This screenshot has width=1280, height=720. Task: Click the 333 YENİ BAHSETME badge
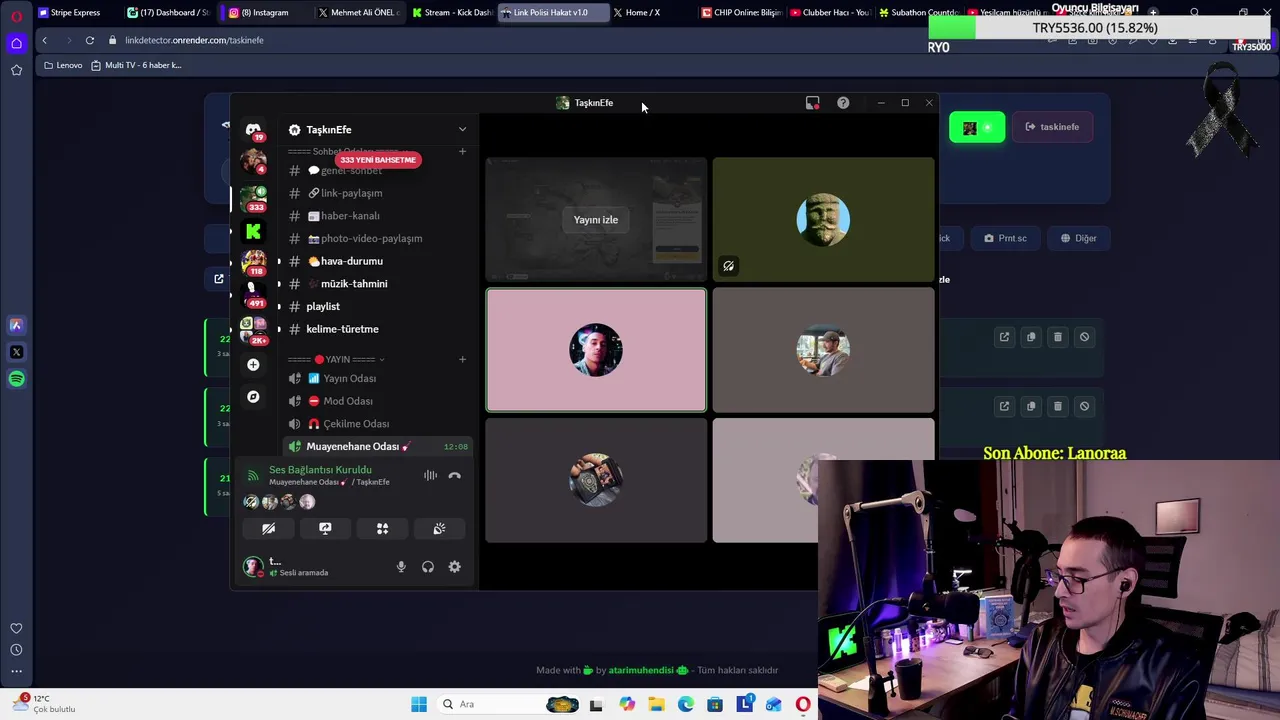[377, 160]
